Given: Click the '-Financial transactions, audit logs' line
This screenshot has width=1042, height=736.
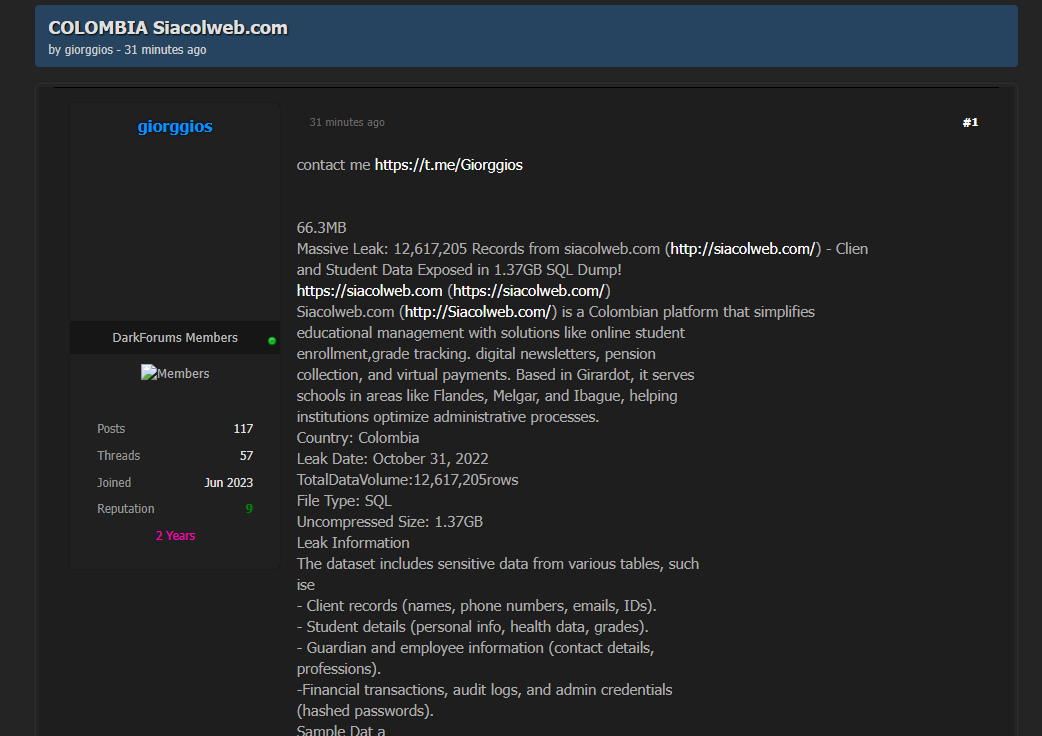Looking at the screenshot, I should pos(484,690).
